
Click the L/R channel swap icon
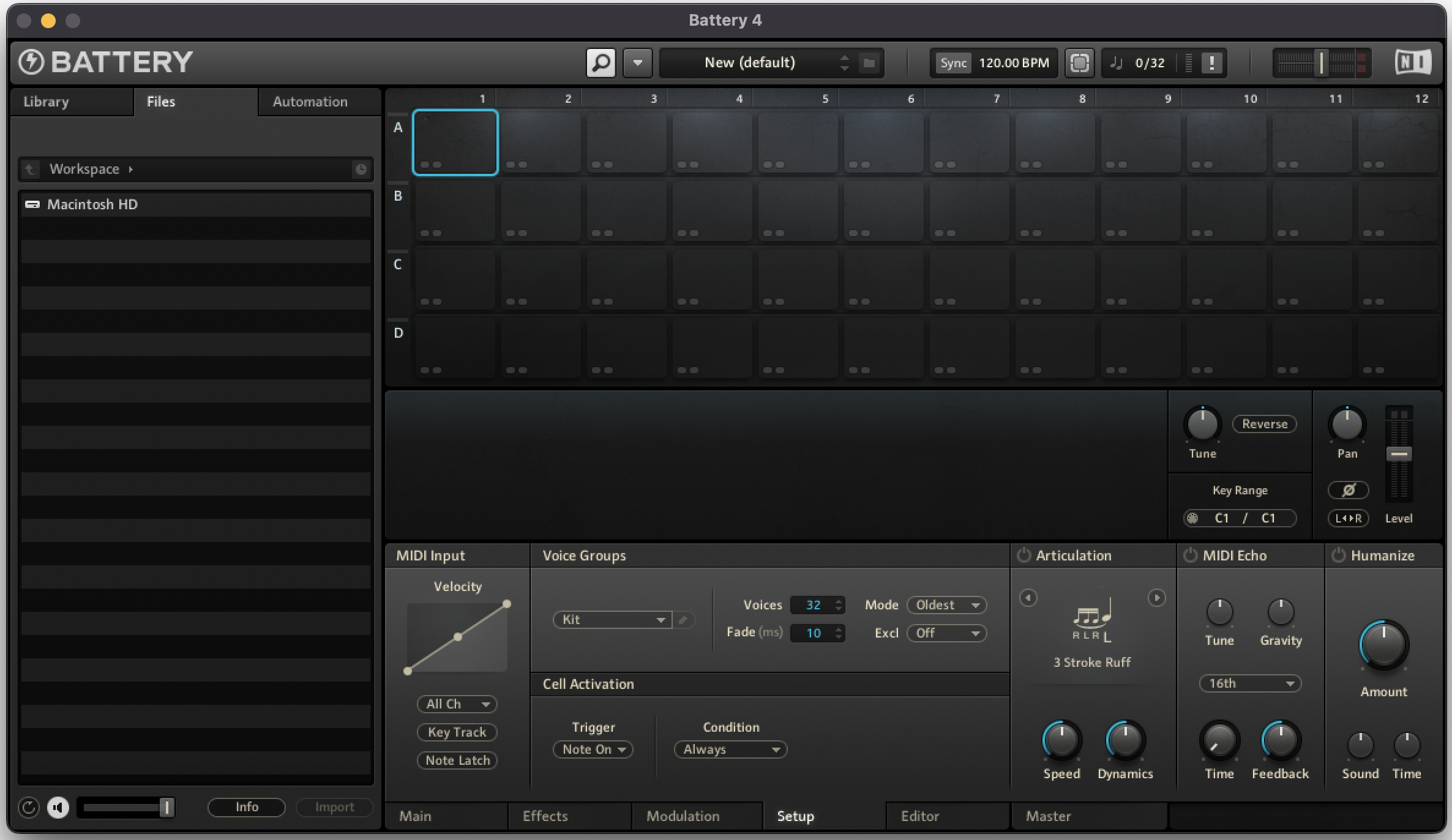click(1348, 518)
